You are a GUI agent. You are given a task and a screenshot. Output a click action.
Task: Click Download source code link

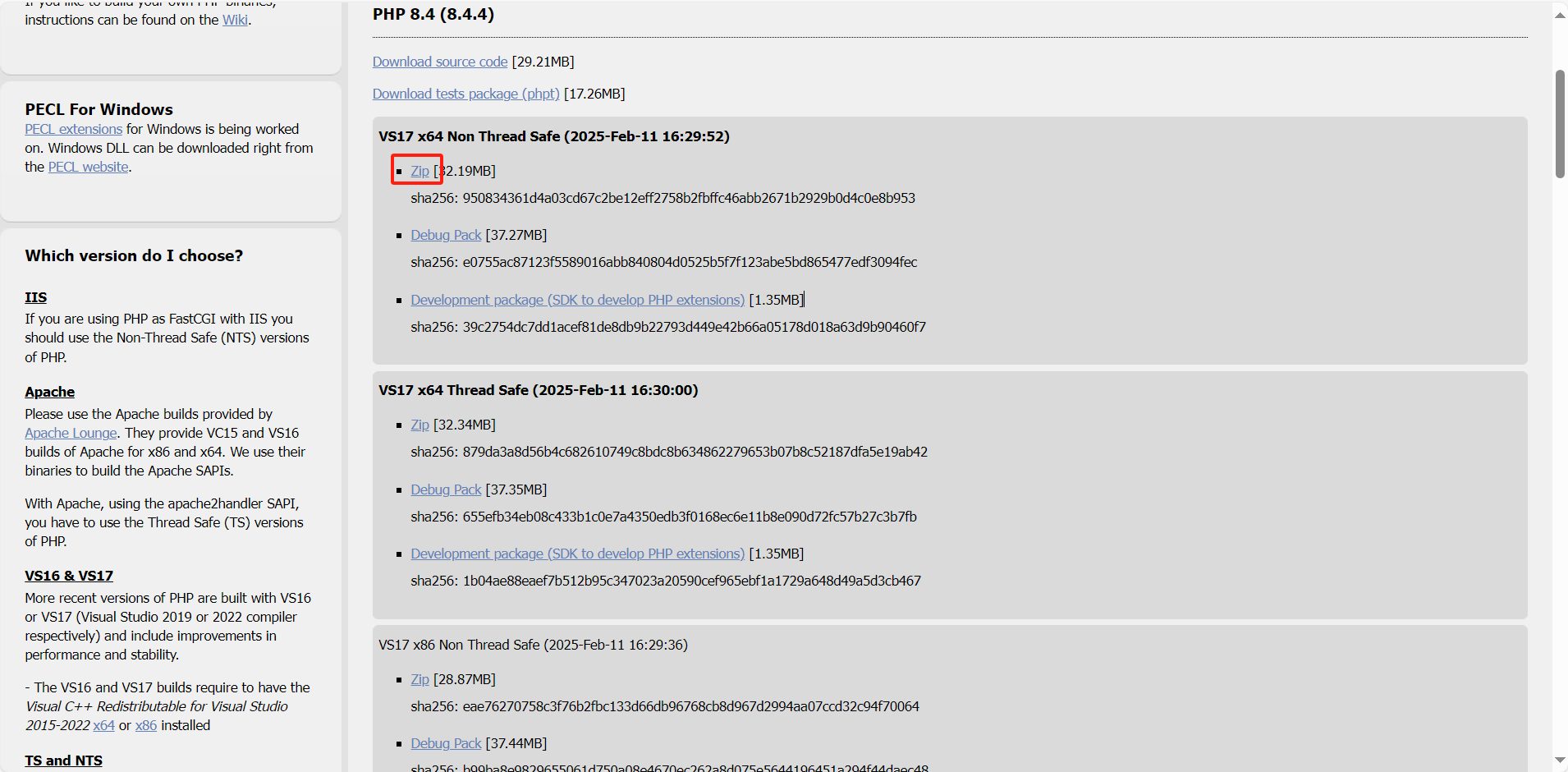[440, 62]
